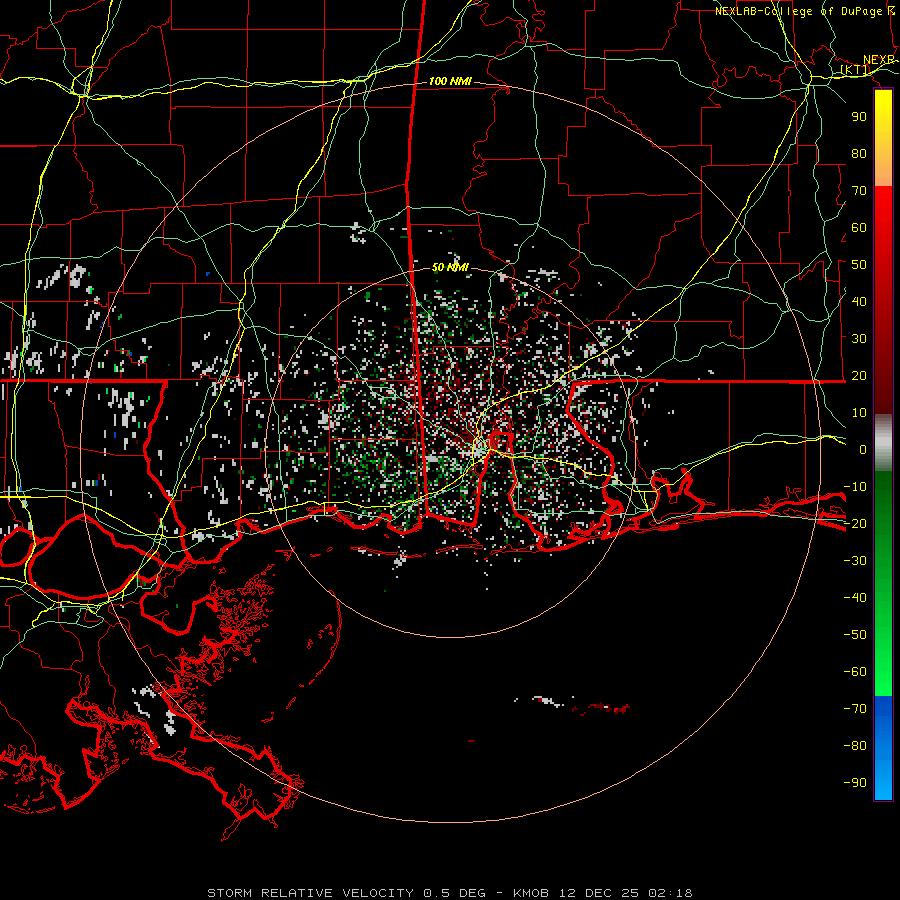Click the positive 90 label on velocity scale
Screen dimensions: 900x900
coord(859,117)
